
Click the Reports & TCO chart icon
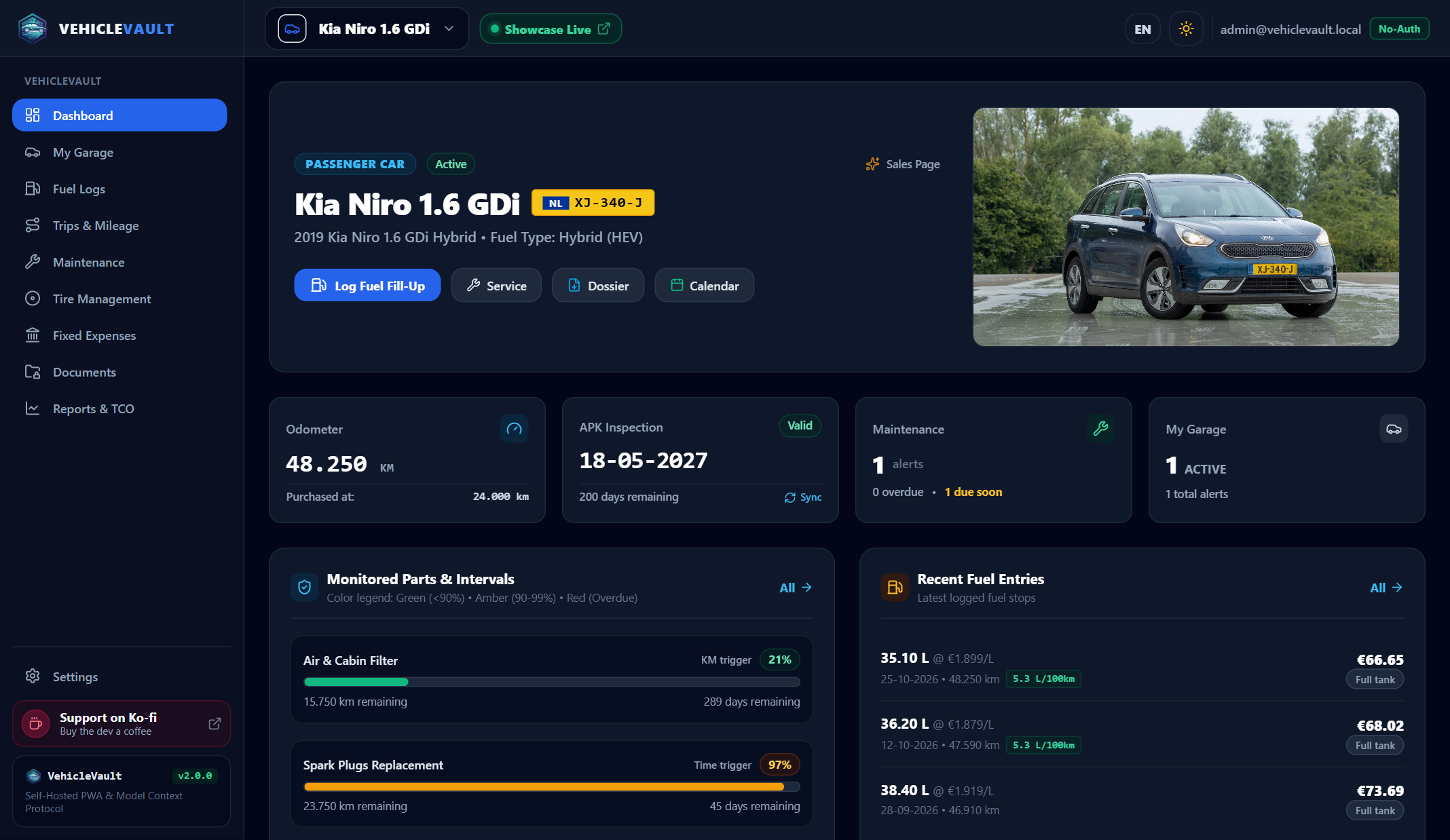click(33, 408)
